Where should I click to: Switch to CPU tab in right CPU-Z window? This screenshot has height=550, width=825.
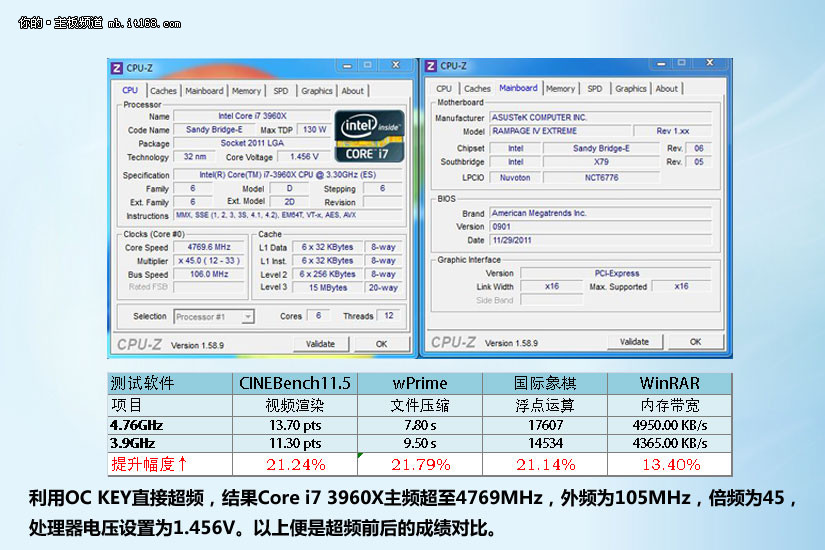444,88
